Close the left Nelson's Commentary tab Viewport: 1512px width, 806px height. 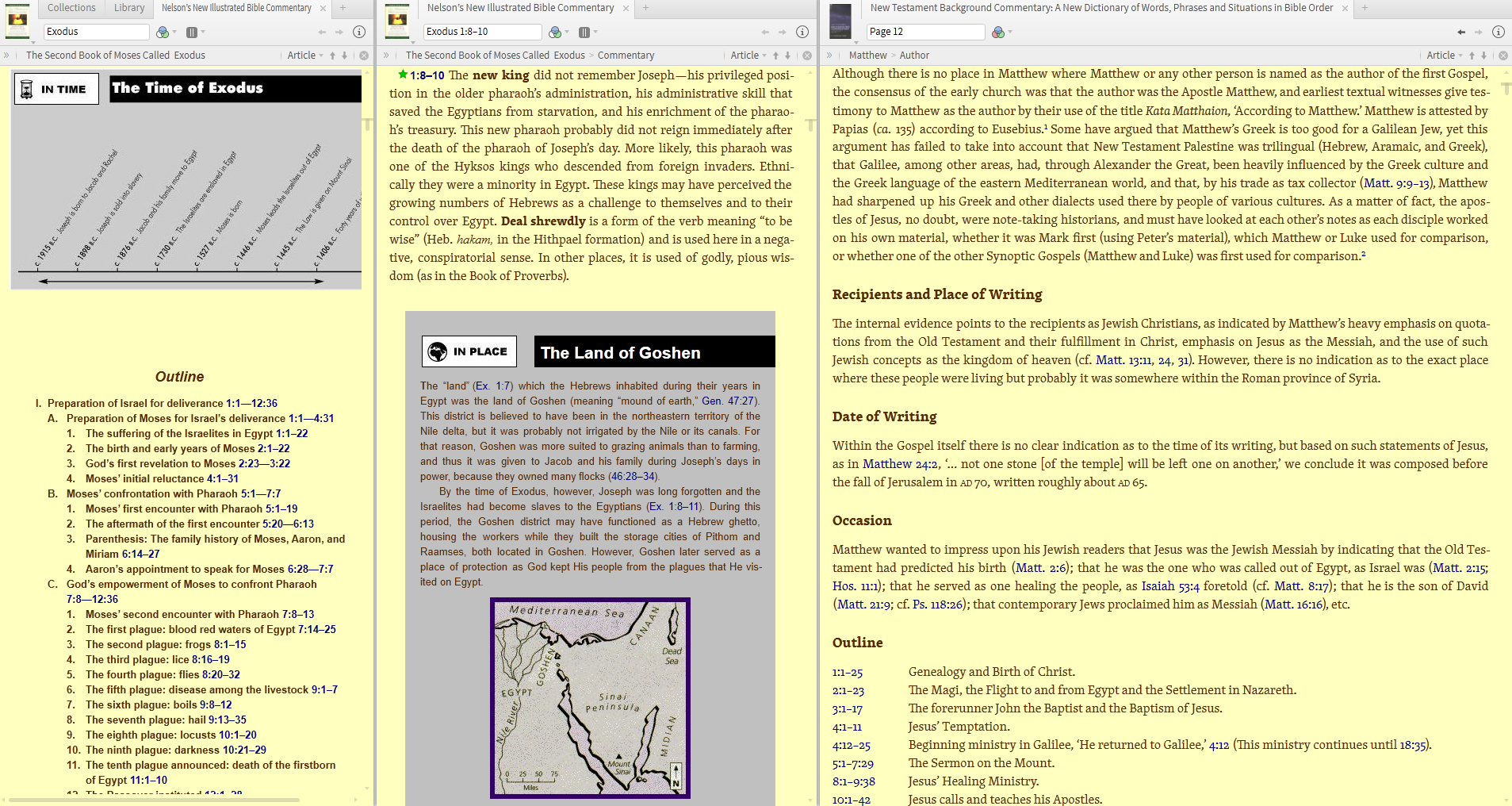[x=323, y=8]
